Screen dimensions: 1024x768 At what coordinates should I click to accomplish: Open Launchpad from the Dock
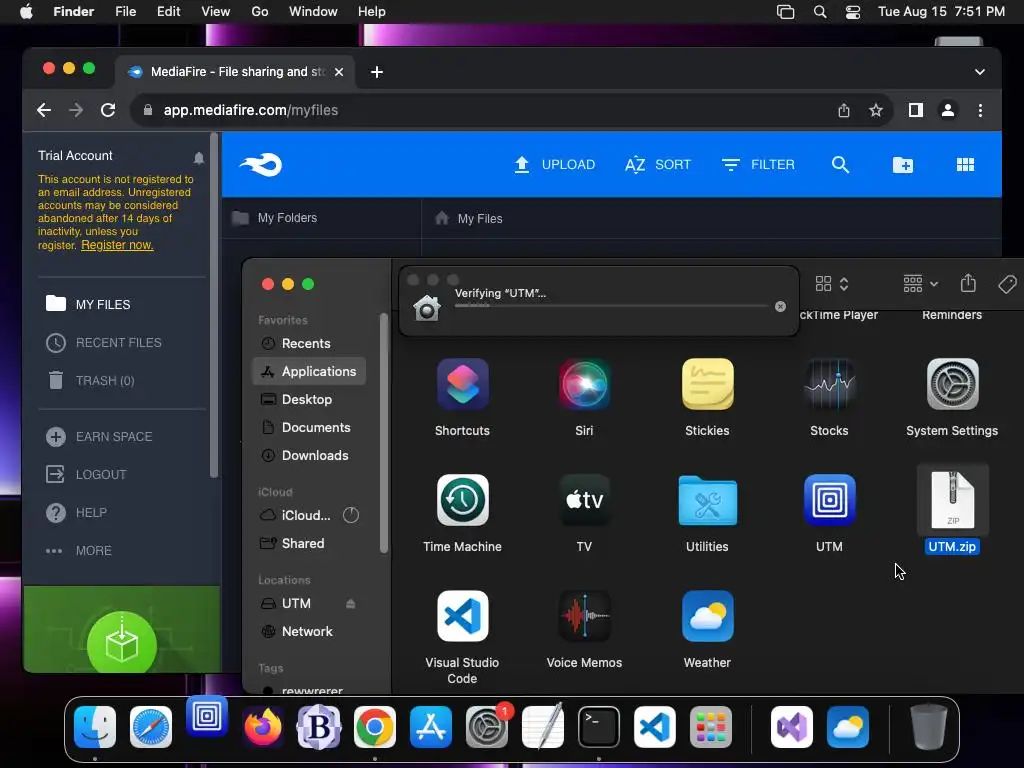pos(711,727)
